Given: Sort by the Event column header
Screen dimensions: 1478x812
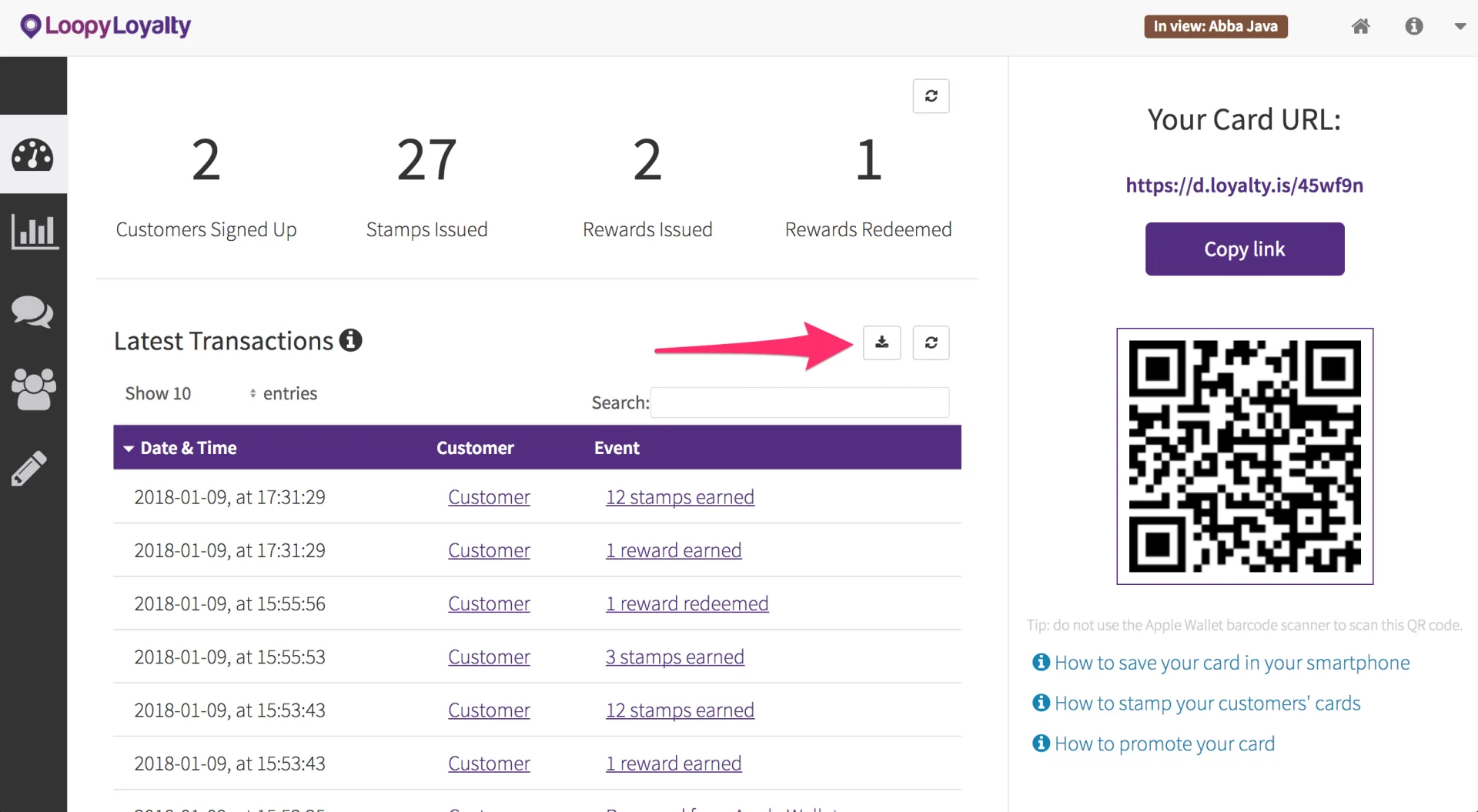Looking at the screenshot, I should [617, 448].
